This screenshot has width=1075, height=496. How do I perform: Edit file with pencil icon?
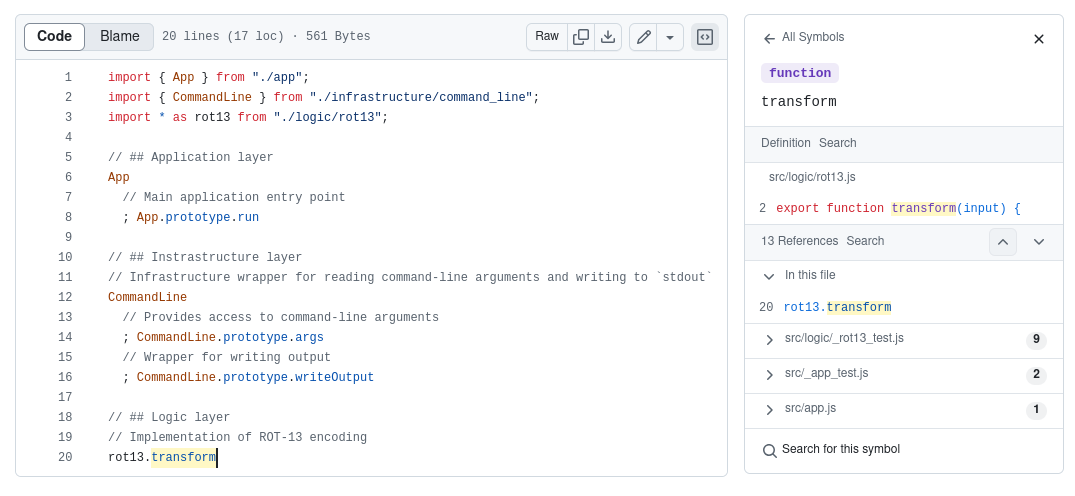(643, 37)
